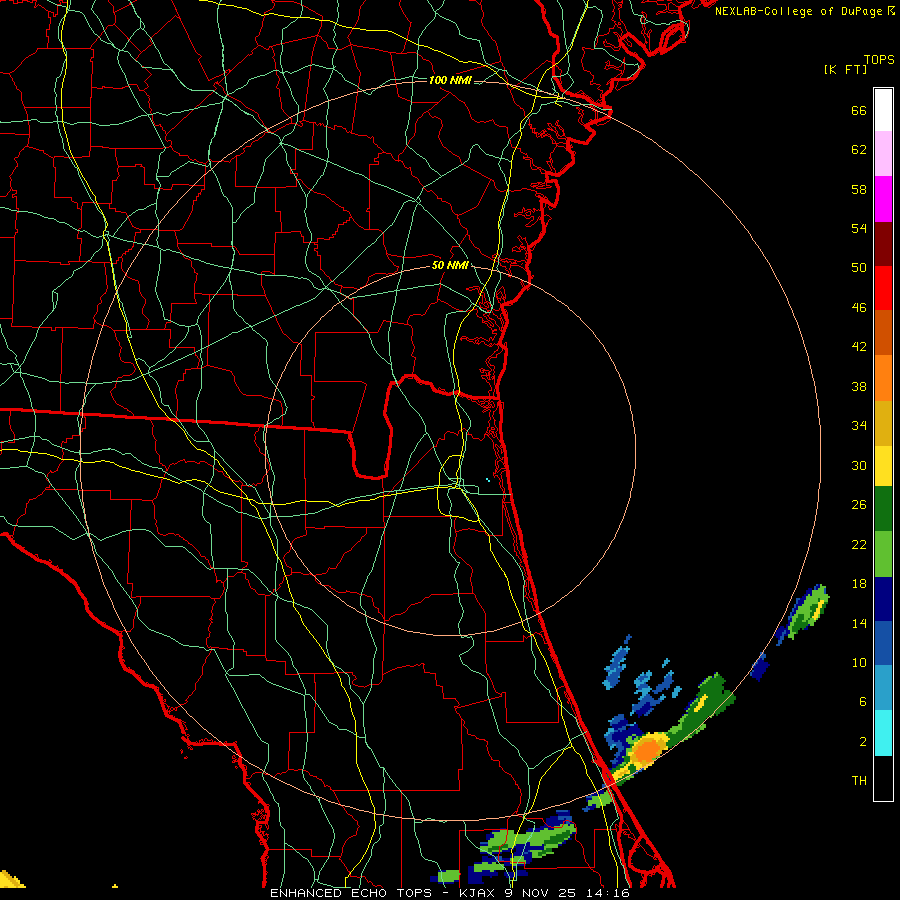Screen dimensions: 900x900
Task: Click the gold legend color block
Action: pyautogui.click(x=883, y=423)
